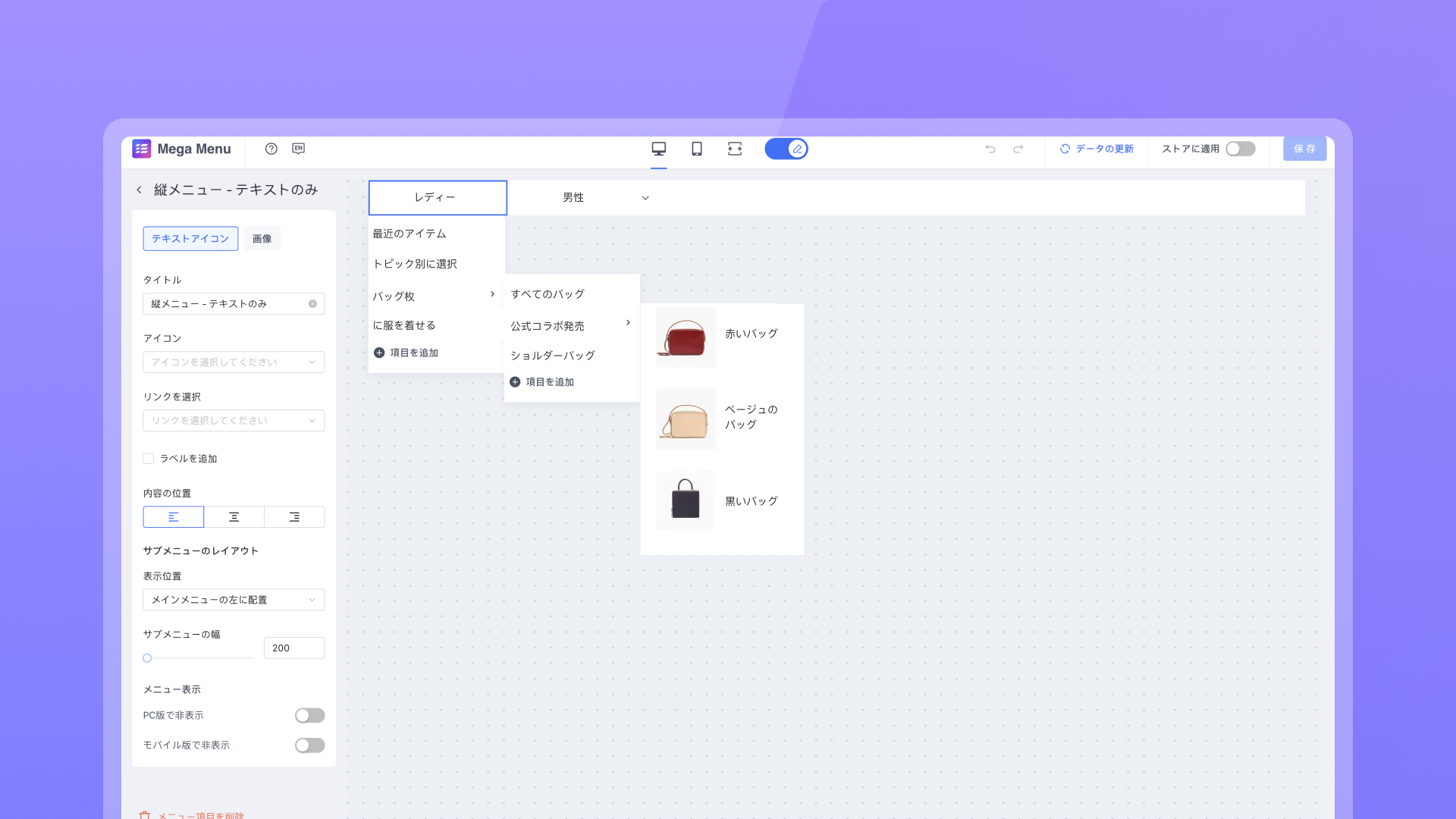This screenshot has height=819, width=1456.
Task: Click ショルダーバッグ submenu entry
Action: pos(553,356)
